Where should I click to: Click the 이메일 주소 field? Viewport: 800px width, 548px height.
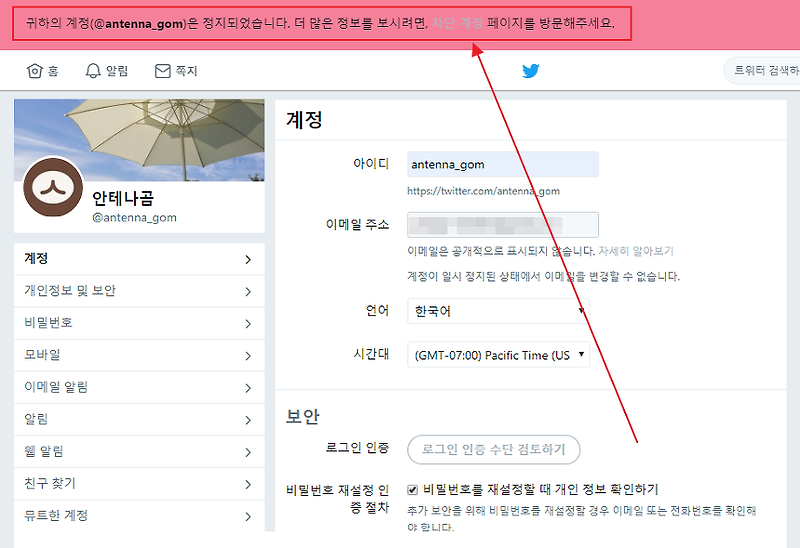pos(503,225)
